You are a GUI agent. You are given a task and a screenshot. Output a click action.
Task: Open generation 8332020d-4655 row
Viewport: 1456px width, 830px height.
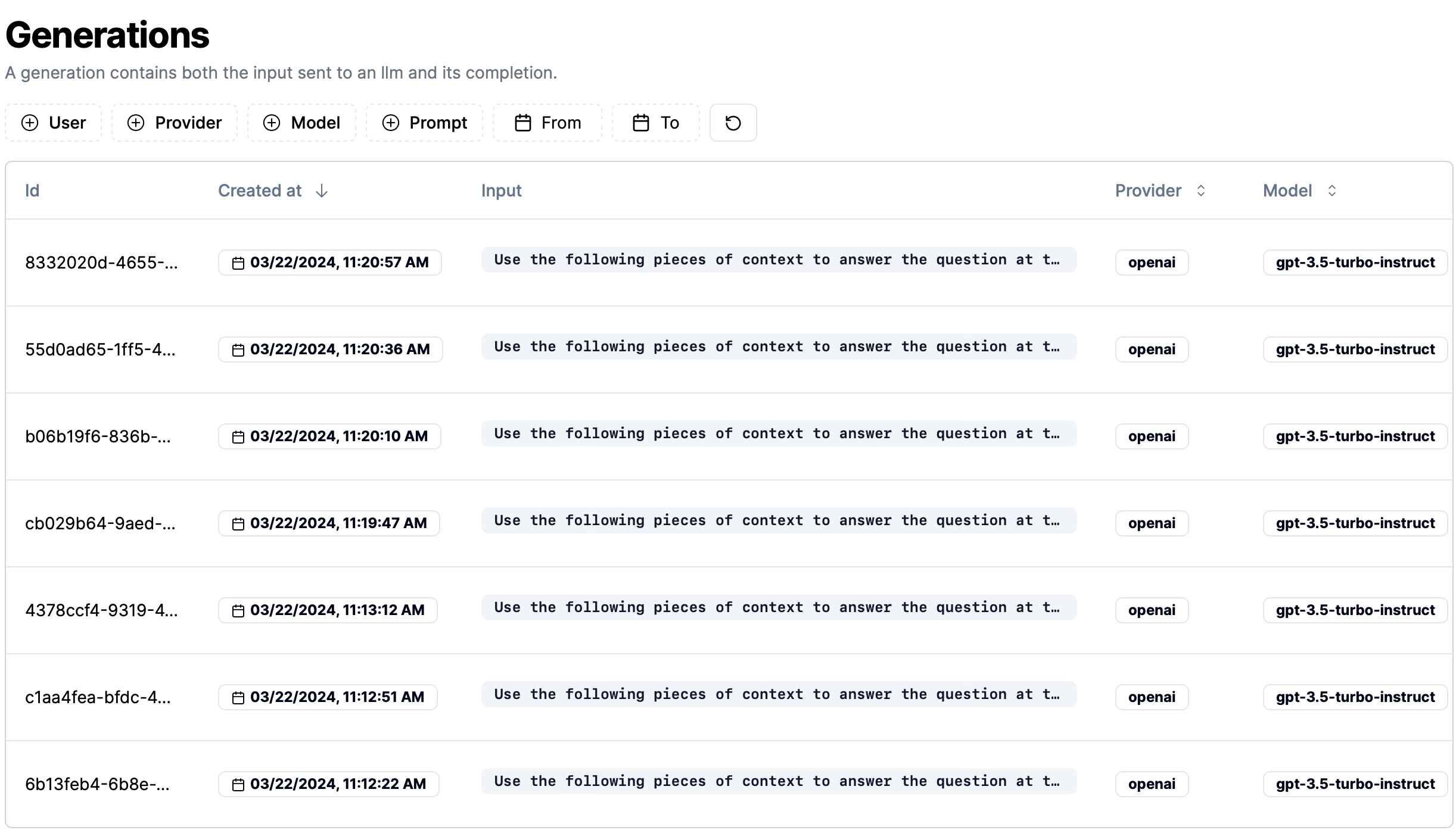(101, 263)
